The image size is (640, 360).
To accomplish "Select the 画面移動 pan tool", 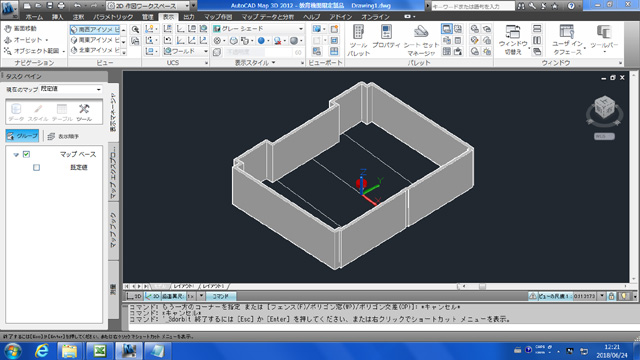I will pos(20,29).
